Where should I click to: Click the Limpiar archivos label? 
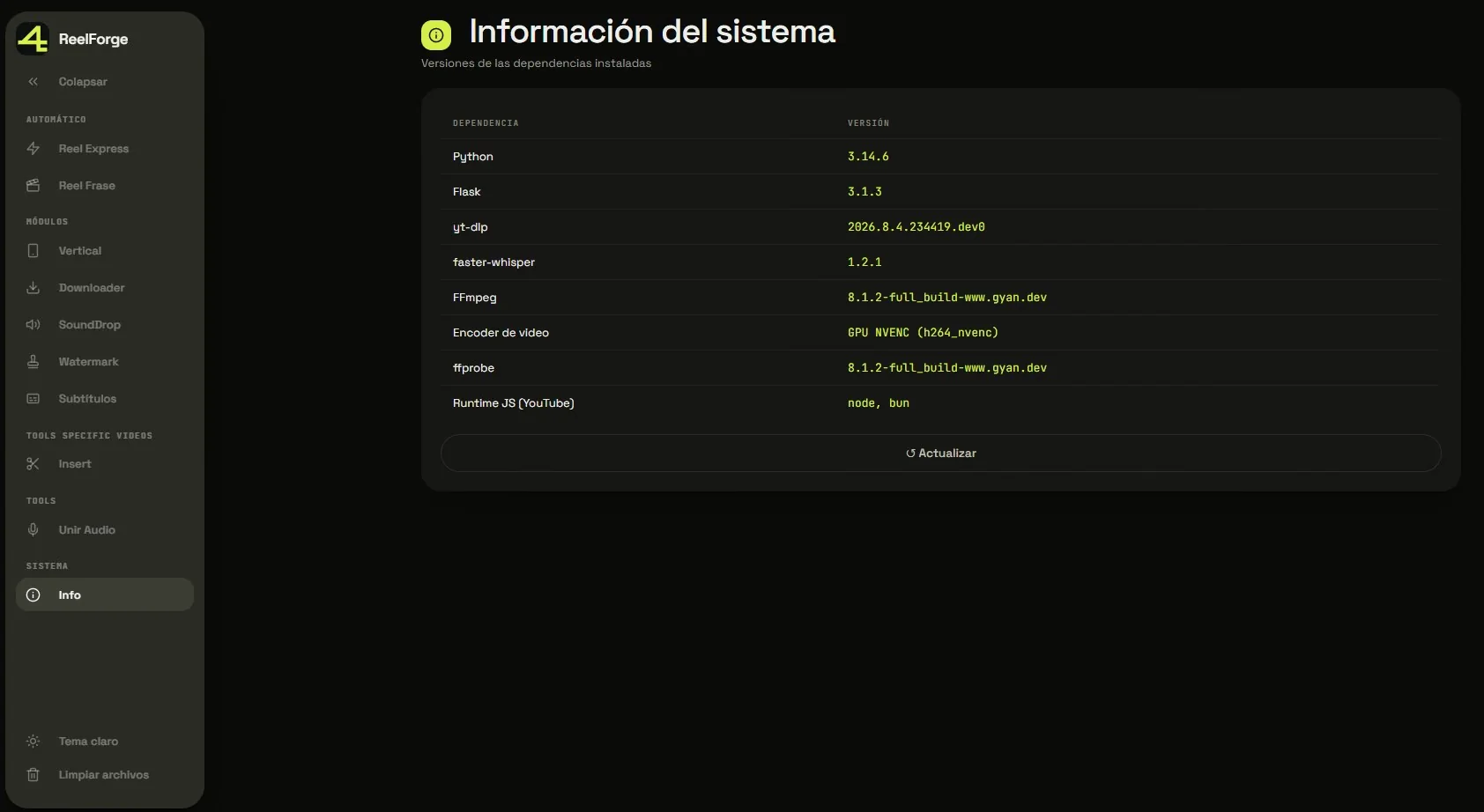pyautogui.click(x=103, y=775)
